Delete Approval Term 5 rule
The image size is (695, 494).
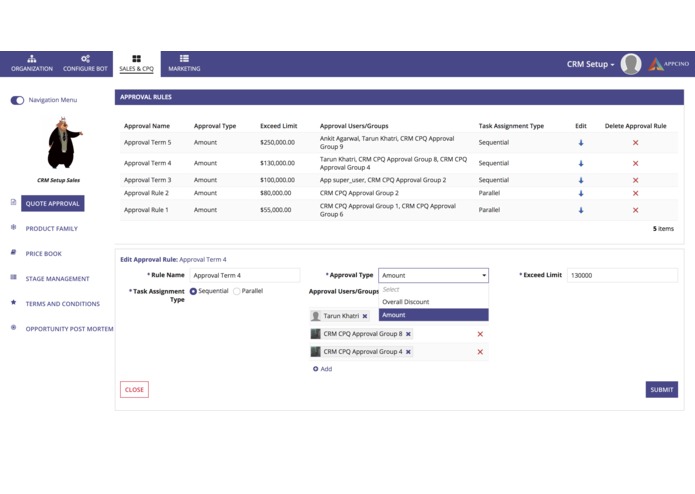(x=635, y=143)
